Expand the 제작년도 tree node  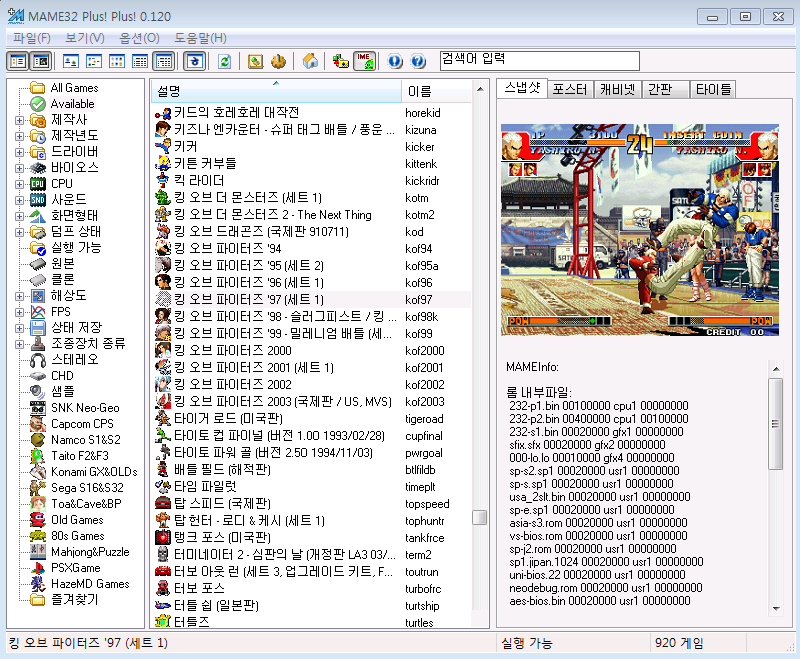[x=19, y=136]
